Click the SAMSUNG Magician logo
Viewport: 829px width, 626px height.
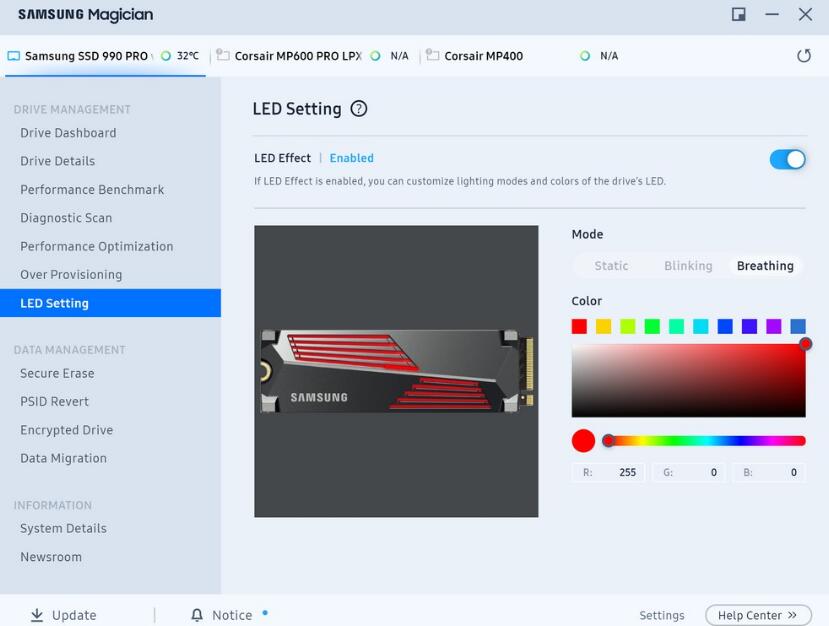pos(84,14)
